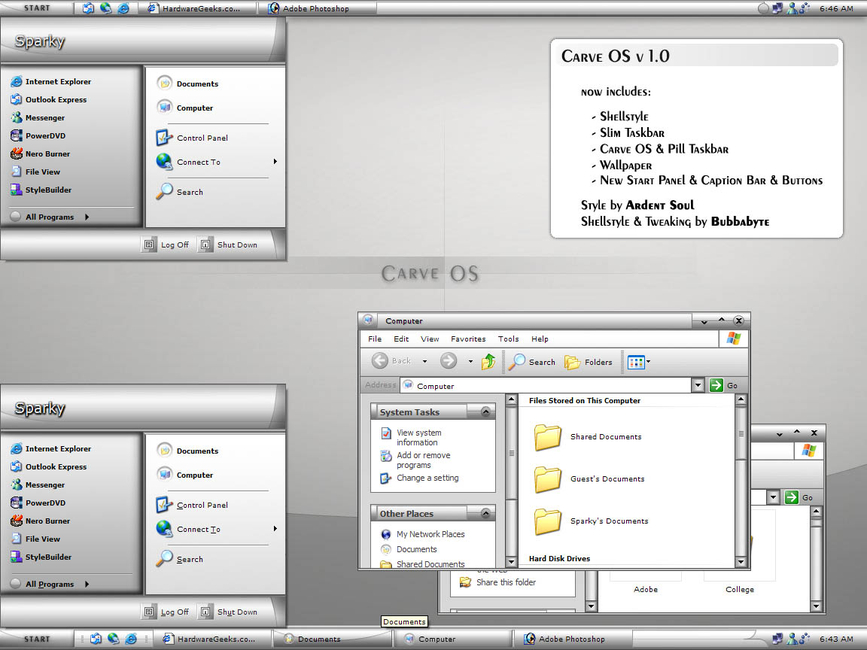
Task: Open the View menu
Action: [430, 339]
